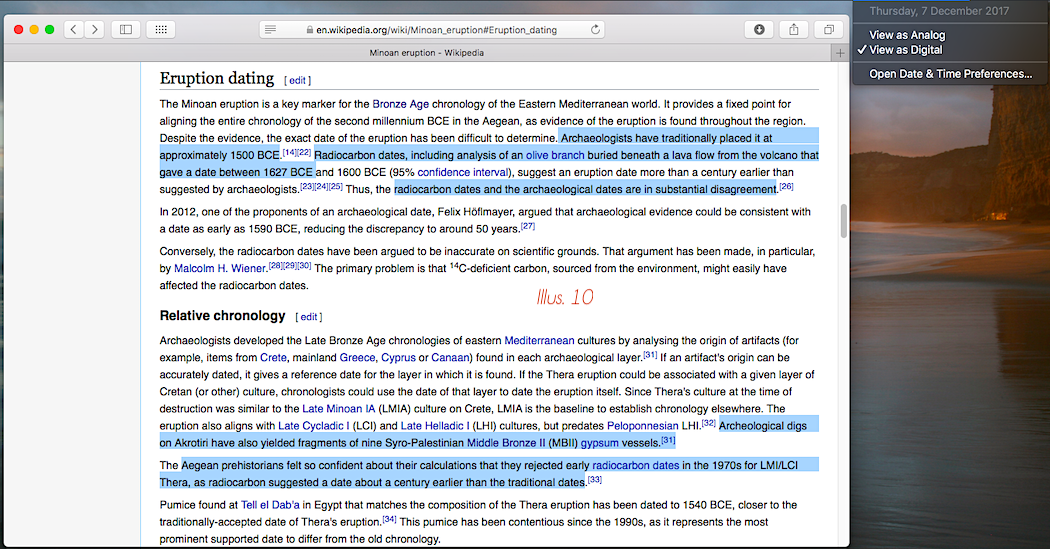Open the Greece link

pos(357,358)
